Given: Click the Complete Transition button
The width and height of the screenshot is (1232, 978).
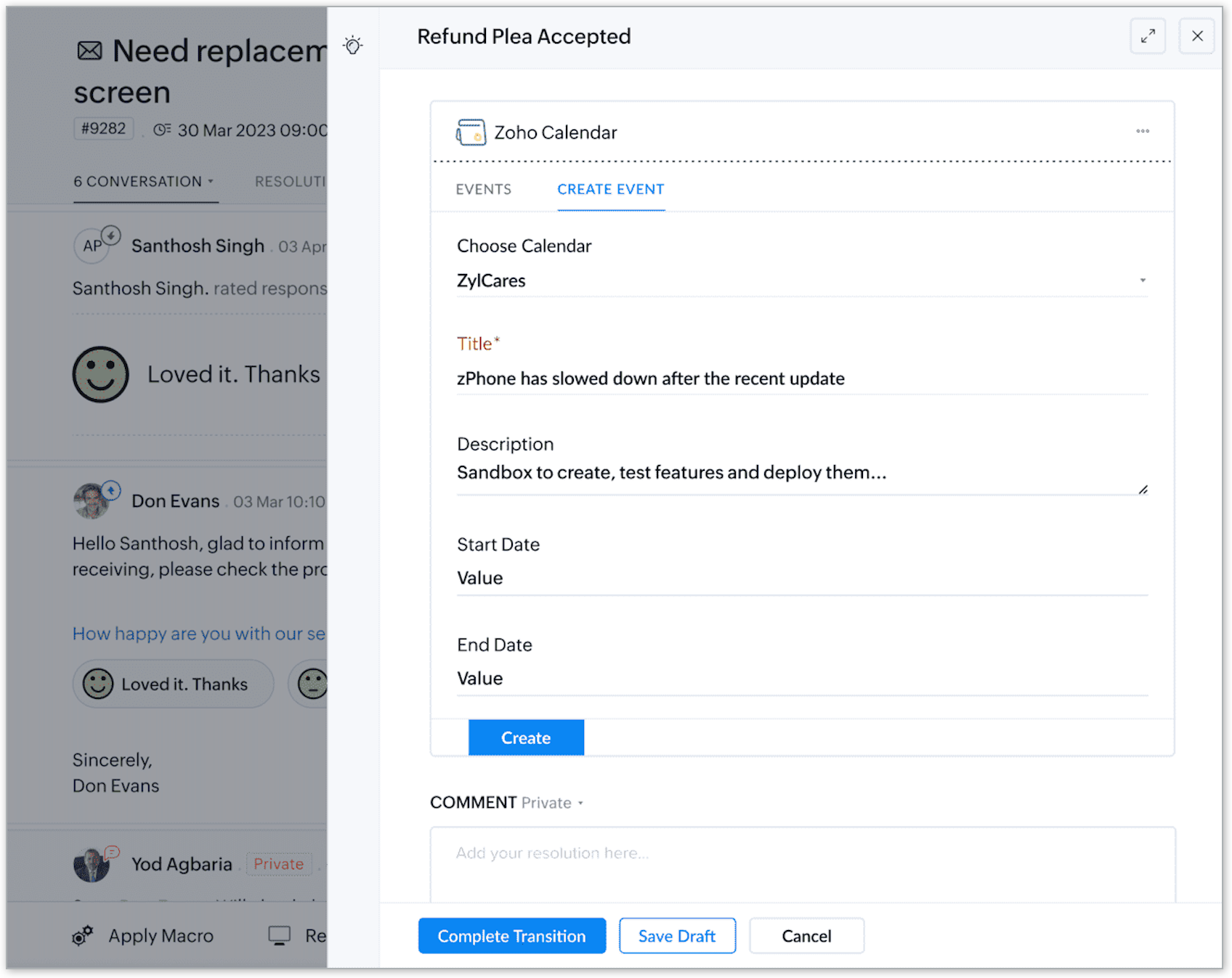Looking at the screenshot, I should pyautogui.click(x=511, y=936).
